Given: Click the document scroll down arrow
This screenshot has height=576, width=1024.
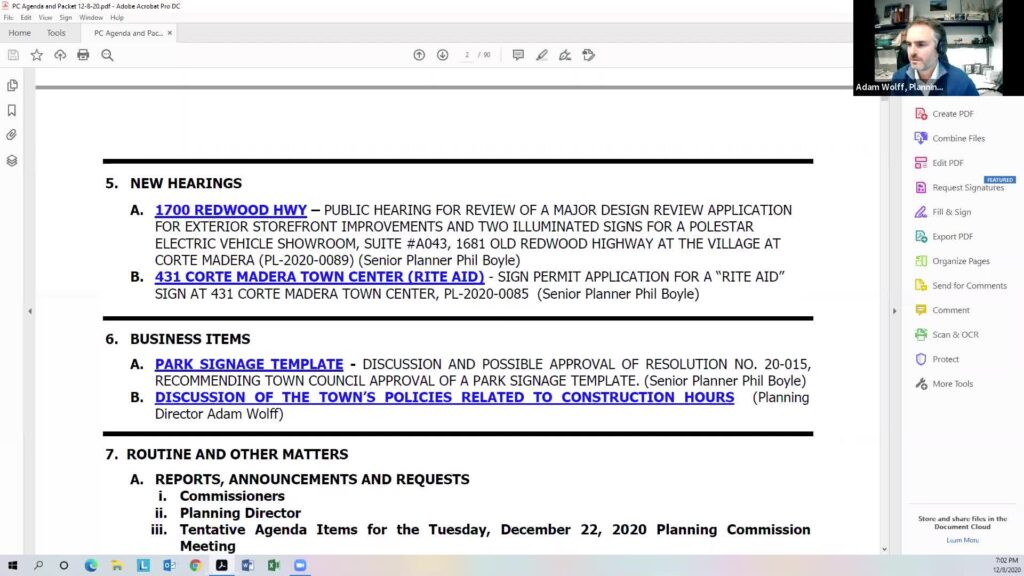Looking at the screenshot, I should (884, 549).
